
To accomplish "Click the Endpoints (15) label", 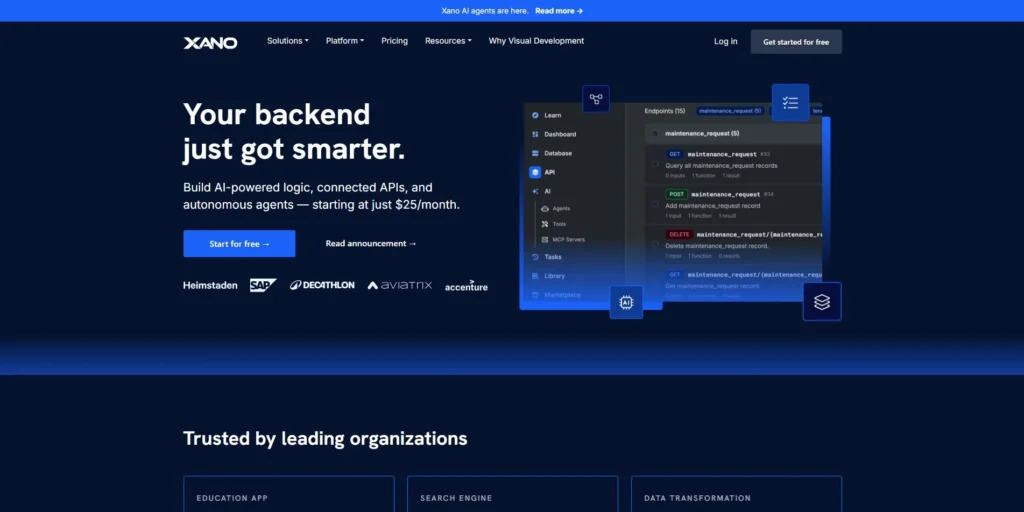I will [x=665, y=111].
